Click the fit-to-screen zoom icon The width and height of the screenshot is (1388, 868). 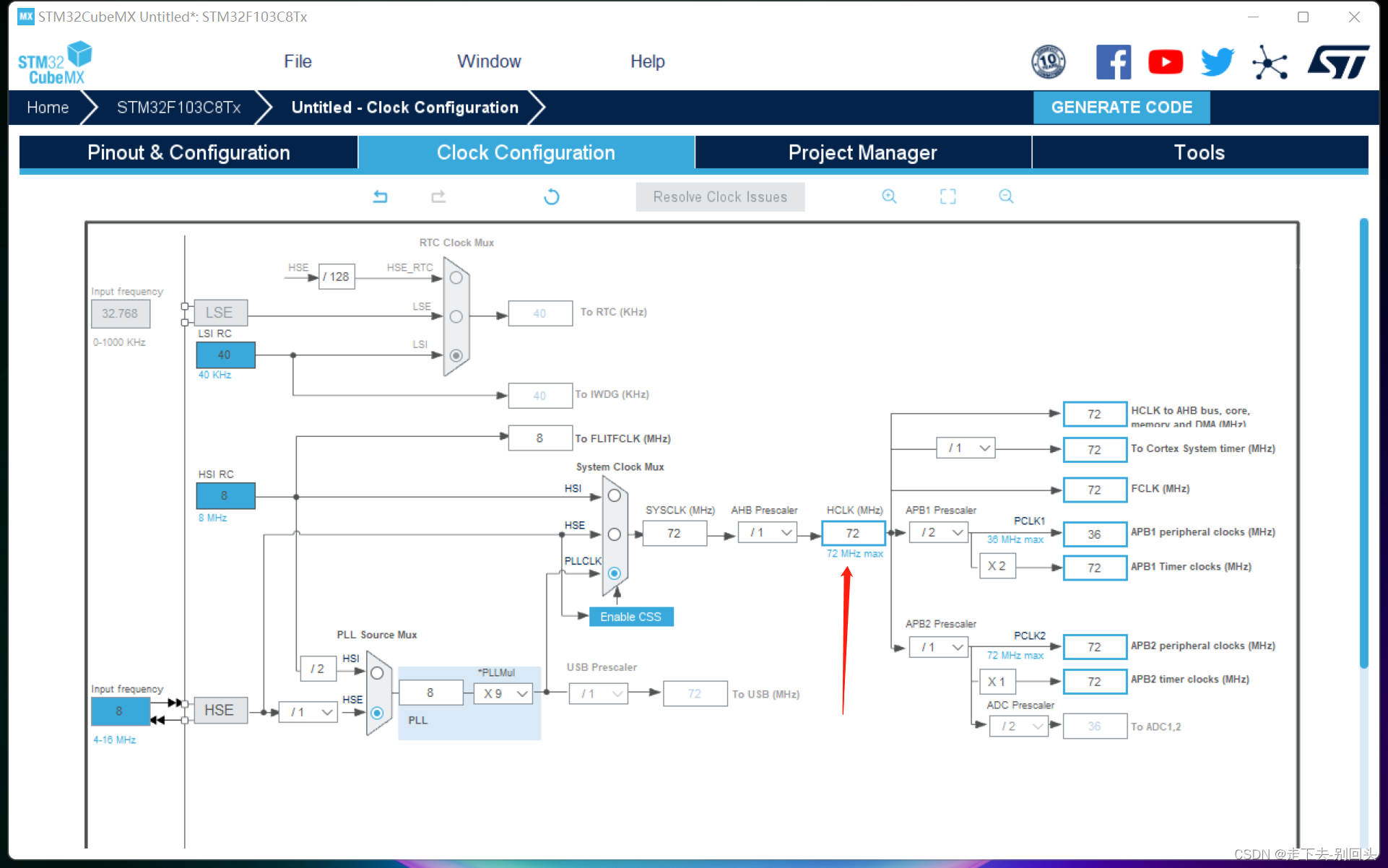947,196
